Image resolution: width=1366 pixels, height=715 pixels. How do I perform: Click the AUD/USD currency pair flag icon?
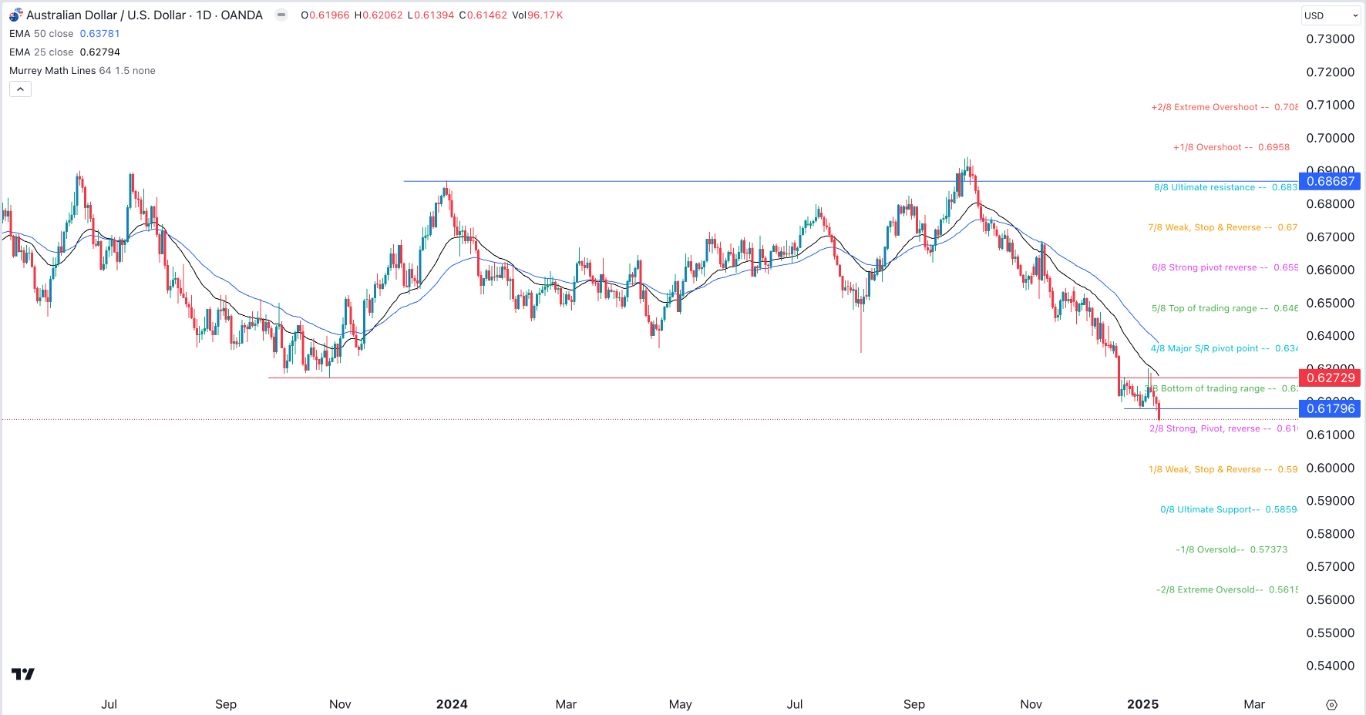pyautogui.click(x=14, y=14)
